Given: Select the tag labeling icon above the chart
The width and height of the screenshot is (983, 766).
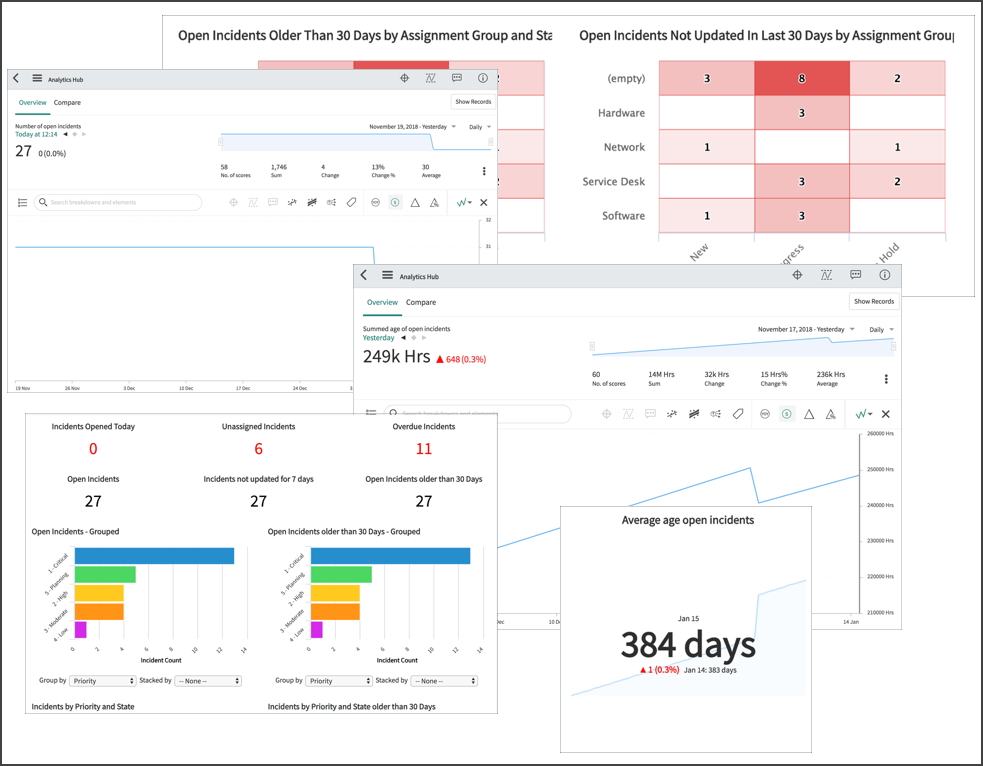Looking at the screenshot, I should point(737,411).
